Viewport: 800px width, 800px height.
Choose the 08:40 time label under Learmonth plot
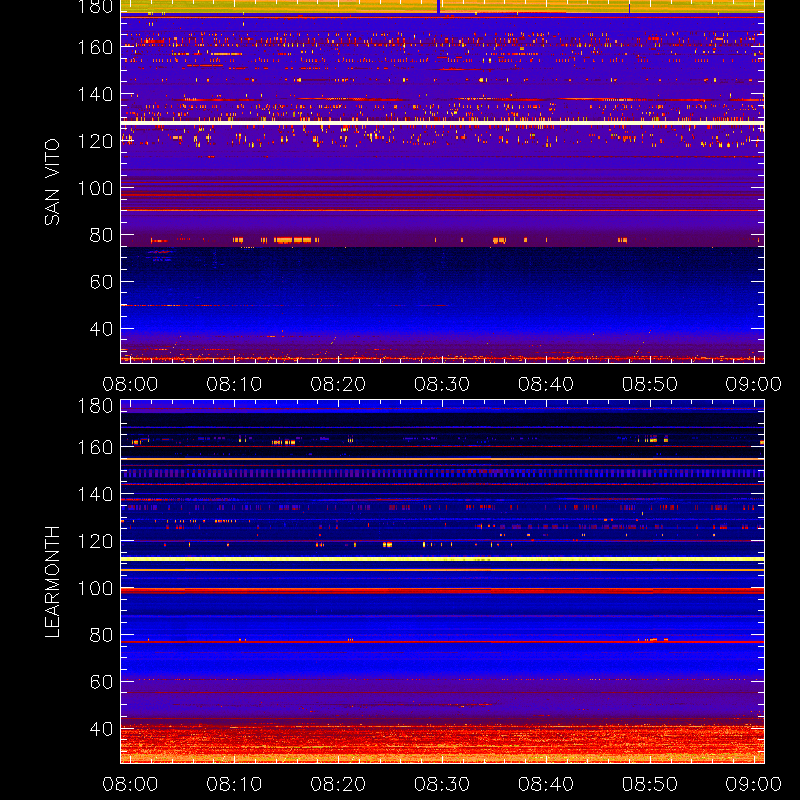tap(546, 784)
